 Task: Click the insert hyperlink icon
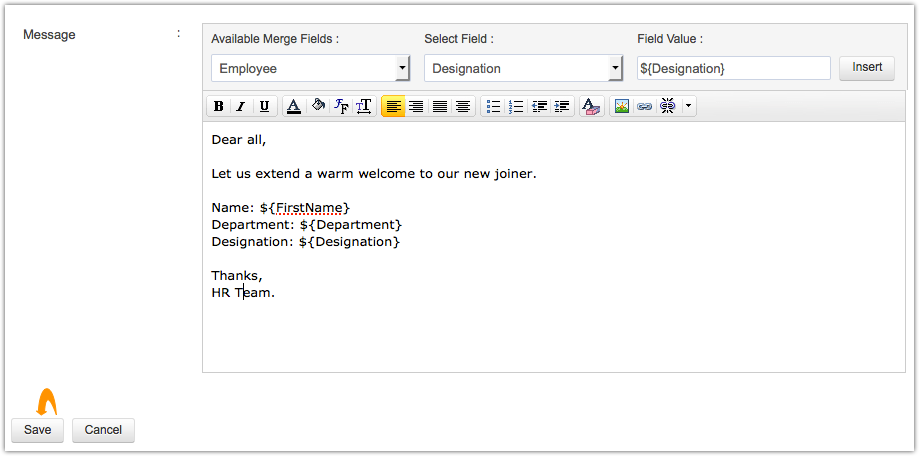[x=645, y=106]
